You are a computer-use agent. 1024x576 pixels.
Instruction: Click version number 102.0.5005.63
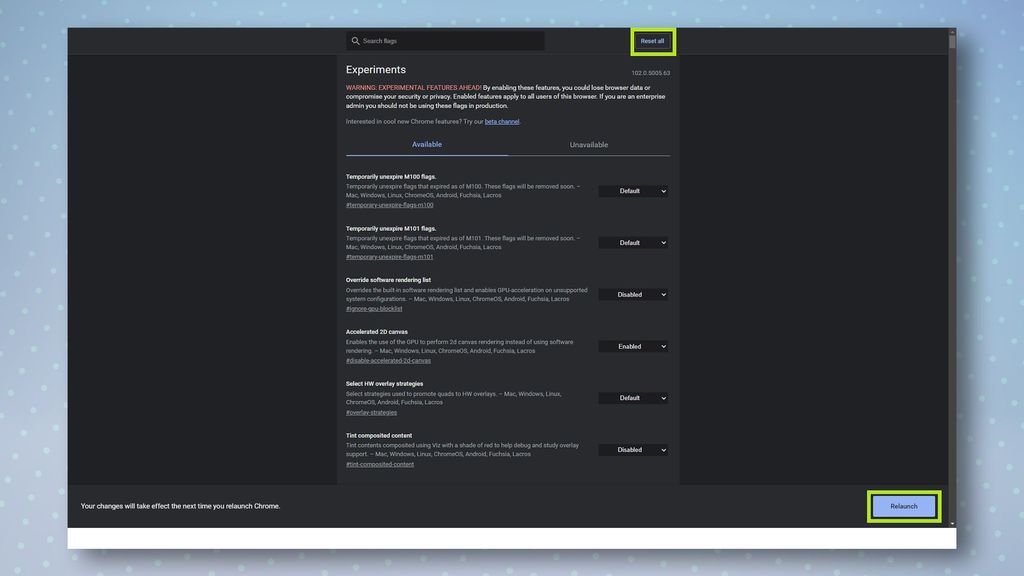[x=650, y=73]
